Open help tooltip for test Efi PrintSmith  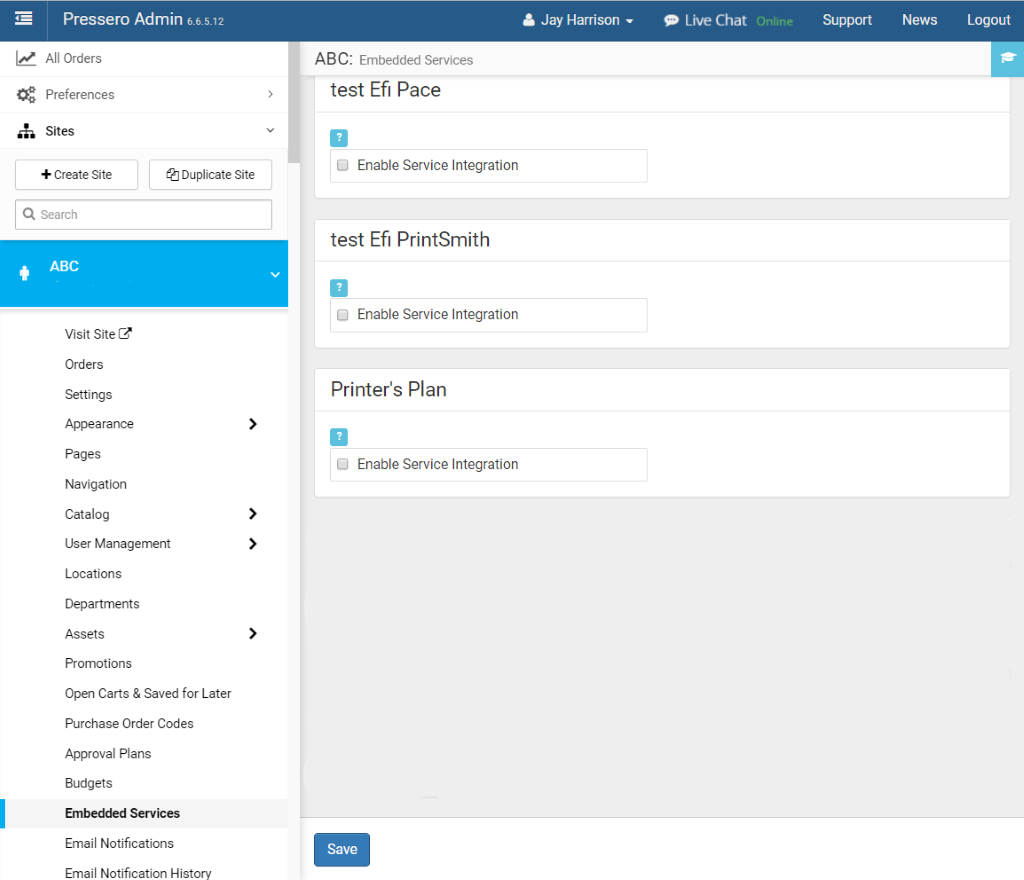[339, 287]
